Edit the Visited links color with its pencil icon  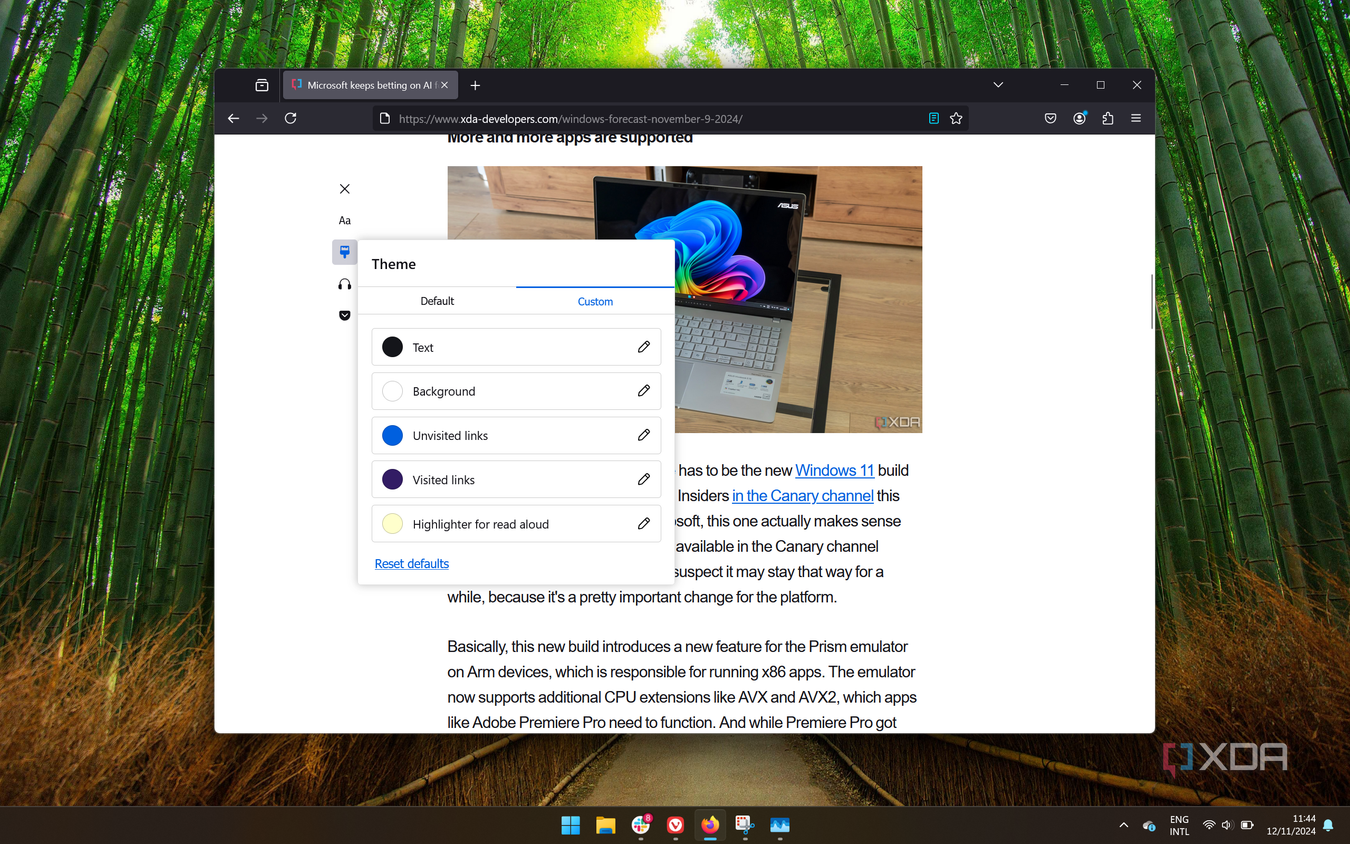tap(644, 479)
